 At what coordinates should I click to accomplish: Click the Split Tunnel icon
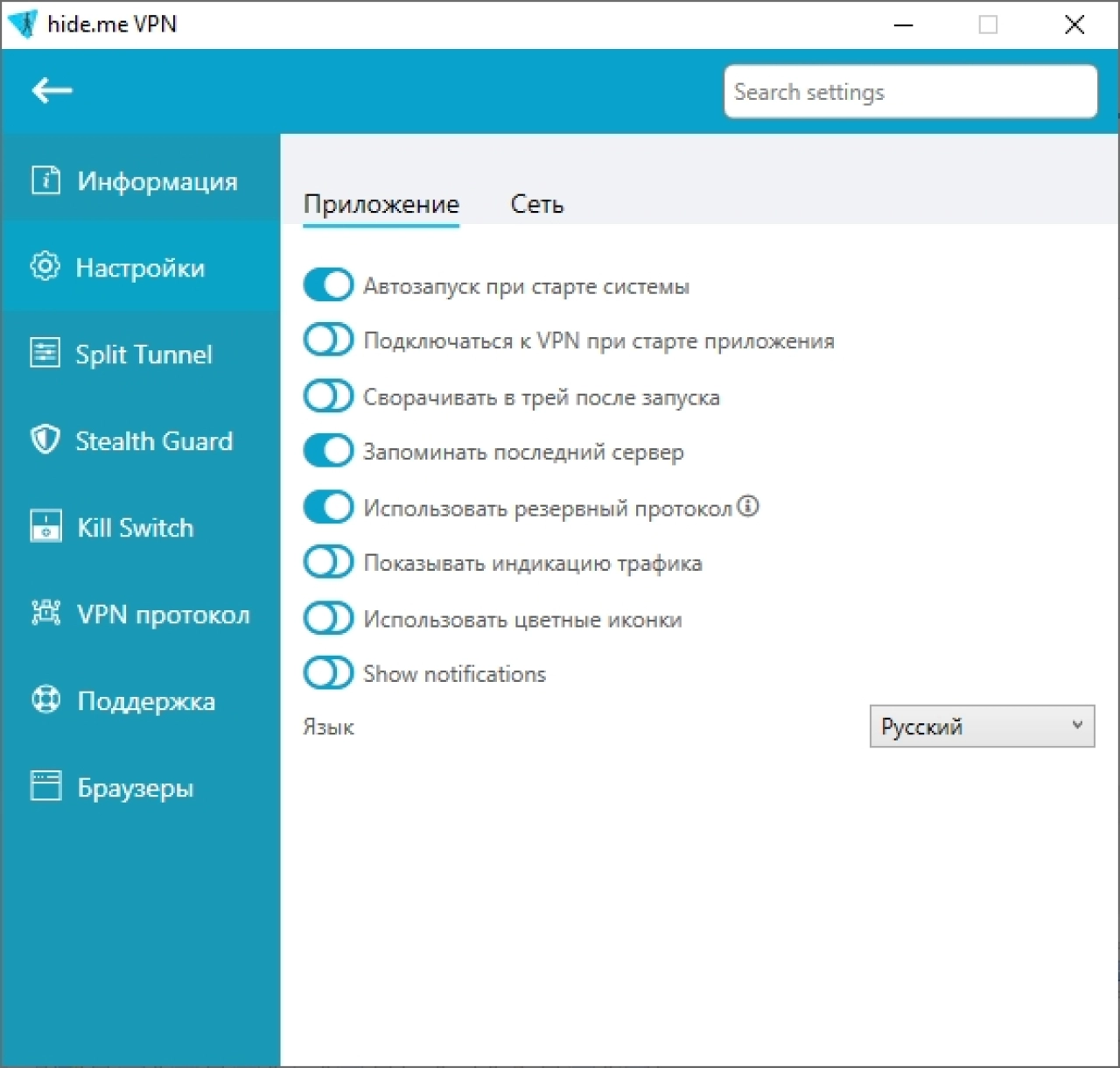point(45,353)
